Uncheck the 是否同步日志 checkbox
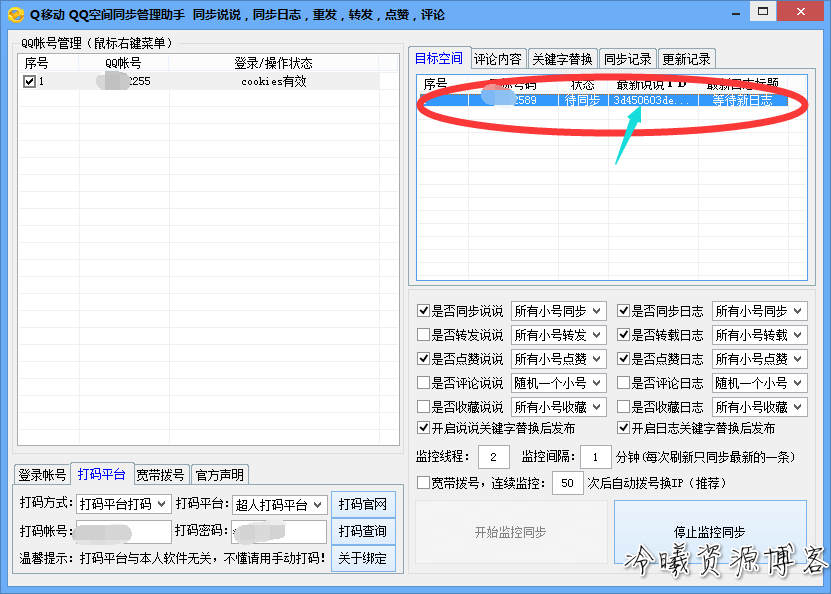This screenshot has height=594, width=831. 623,311
